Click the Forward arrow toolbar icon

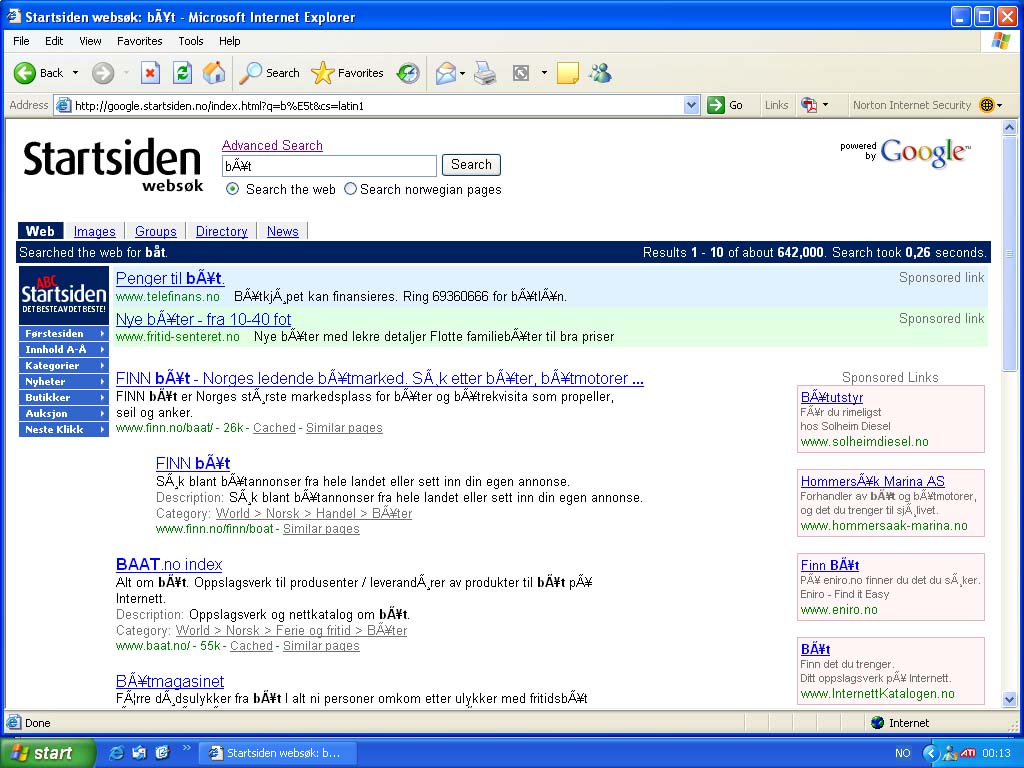point(103,73)
